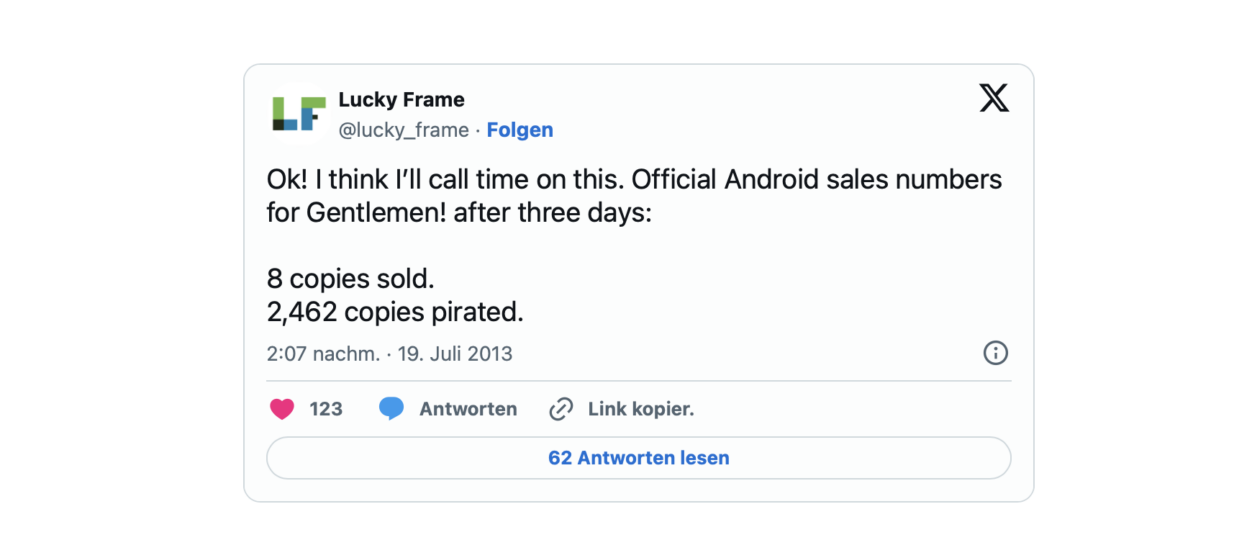Click the '8 copies sold.' line
The image size is (1252, 540).
click(351, 278)
